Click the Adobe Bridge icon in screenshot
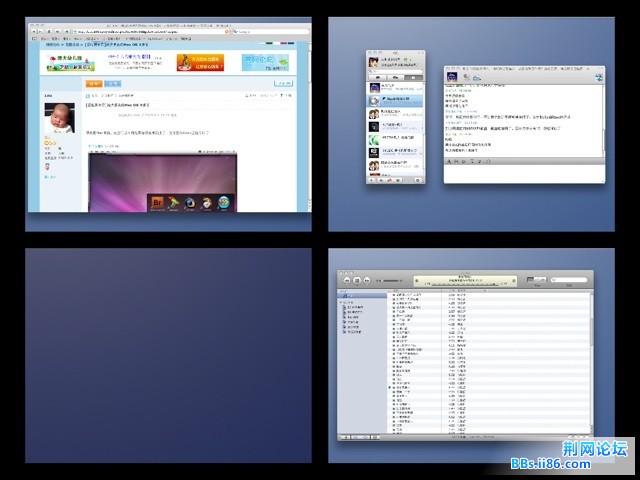The height and width of the screenshot is (480, 640). pyautogui.click(x=157, y=200)
